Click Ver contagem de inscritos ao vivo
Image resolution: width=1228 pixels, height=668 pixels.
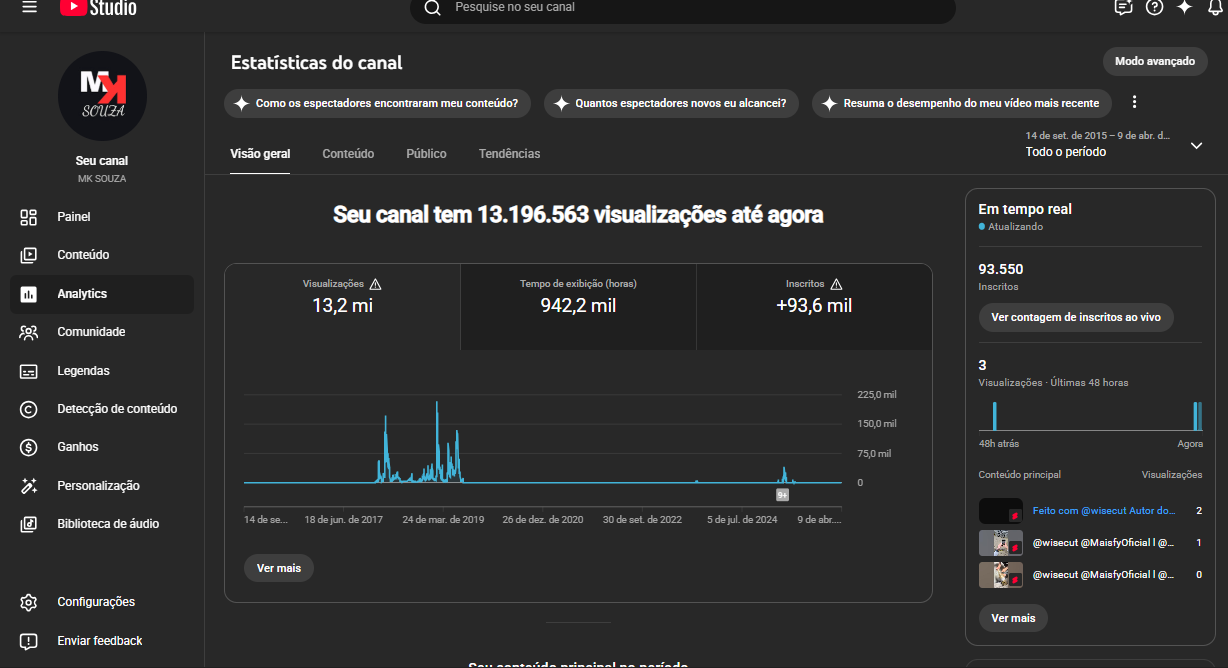(1076, 317)
